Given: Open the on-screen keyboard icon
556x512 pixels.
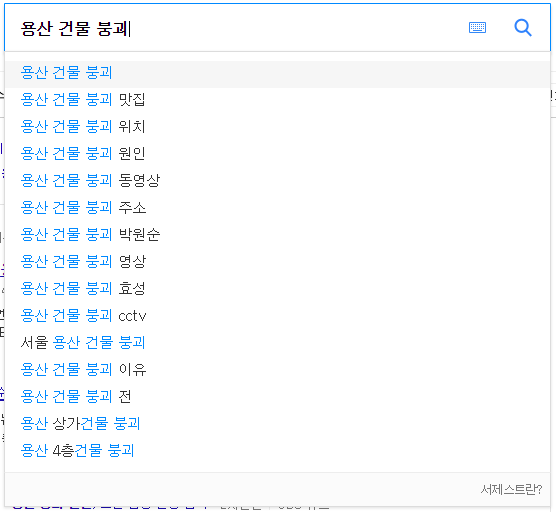Looking at the screenshot, I should 477,27.
